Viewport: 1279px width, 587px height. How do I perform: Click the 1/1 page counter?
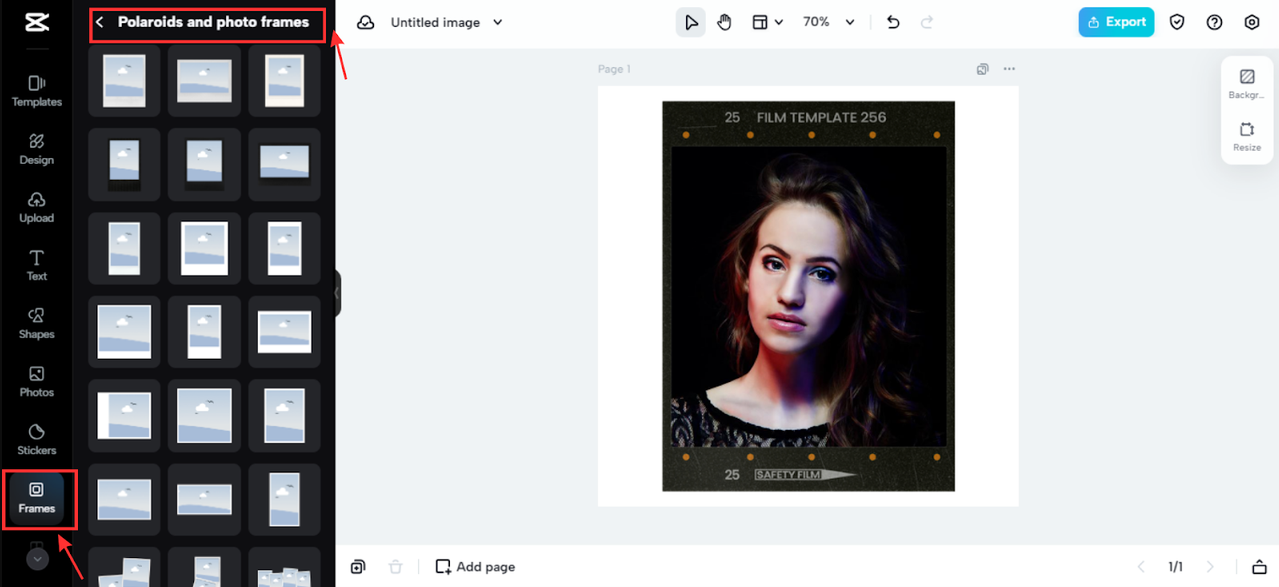click(1175, 567)
